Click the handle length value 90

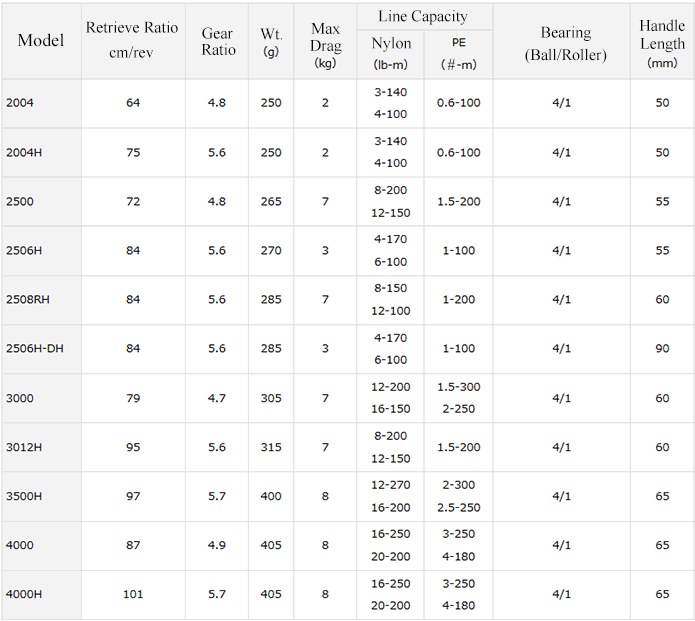click(662, 349)
